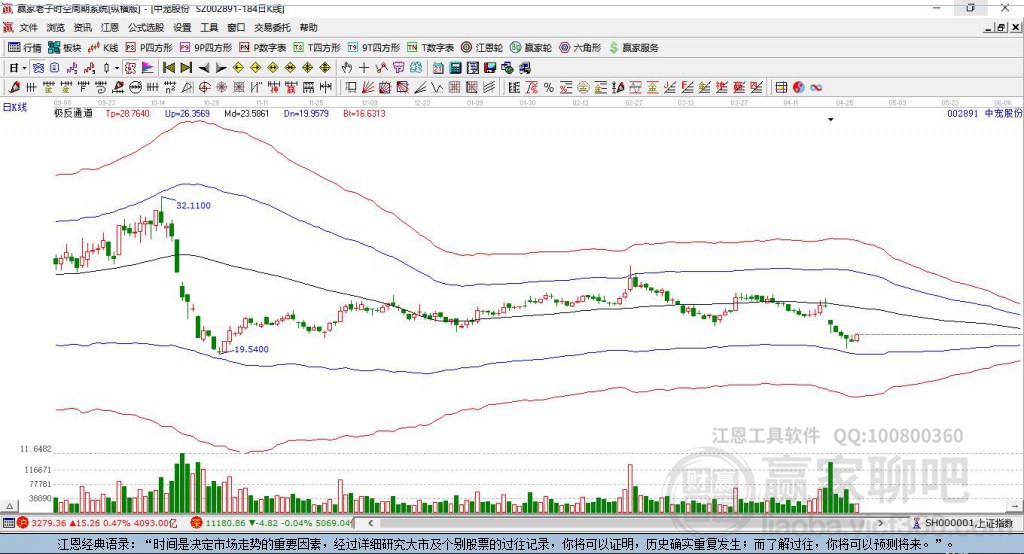Click the black right arrow icon
This screenshot has height=554, width=1024.
point(221,68)
